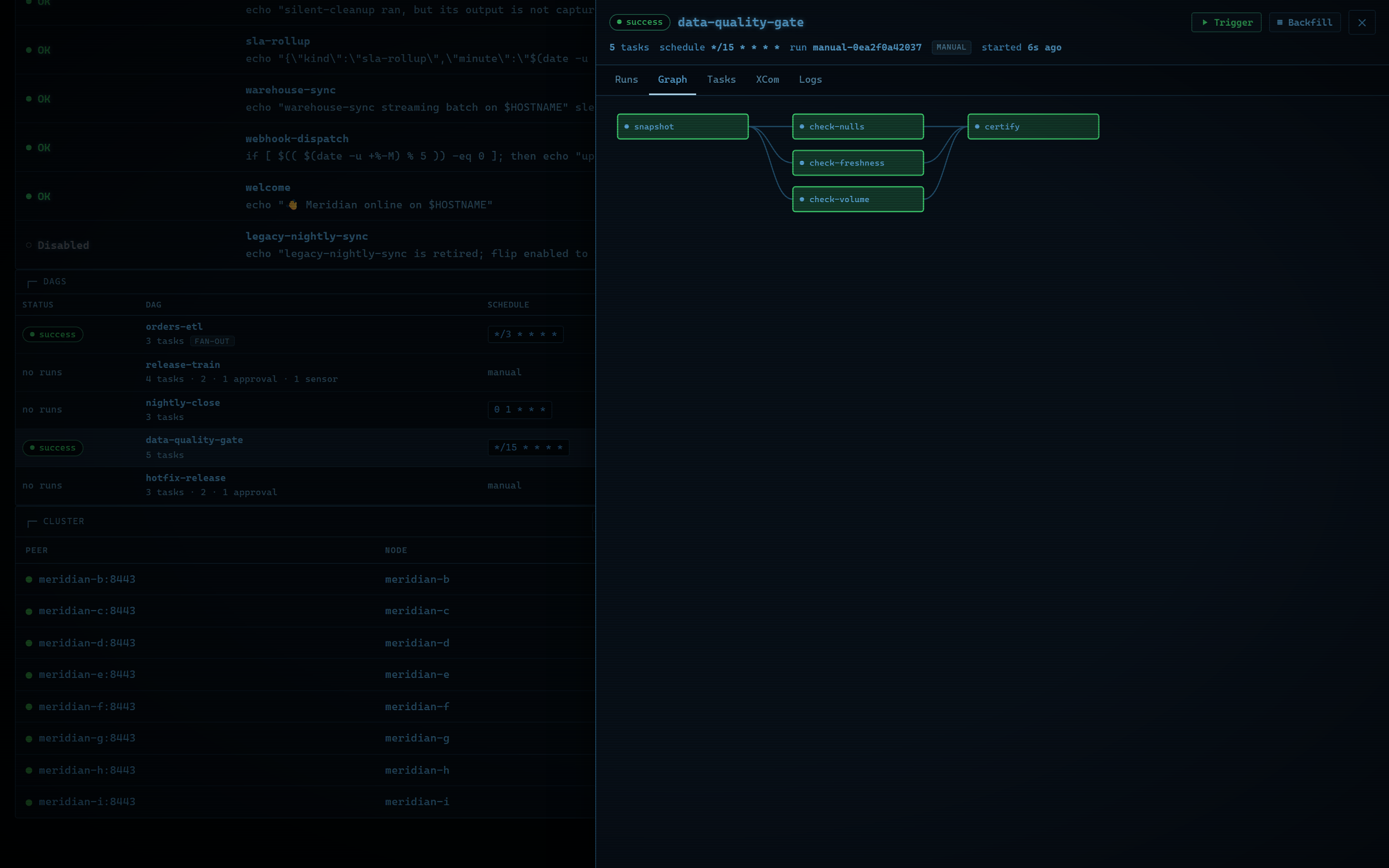Screen dimensions: 1389x868
Task: Click the check-volume task node
Action: [x=857, y=199]
